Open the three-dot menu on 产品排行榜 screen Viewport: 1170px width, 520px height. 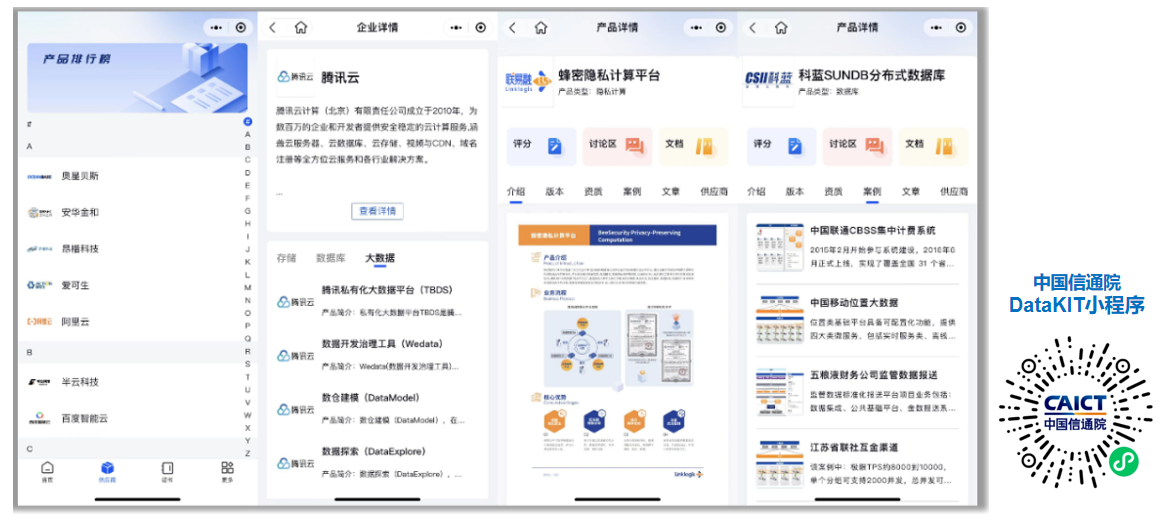(x=216, y=28)
